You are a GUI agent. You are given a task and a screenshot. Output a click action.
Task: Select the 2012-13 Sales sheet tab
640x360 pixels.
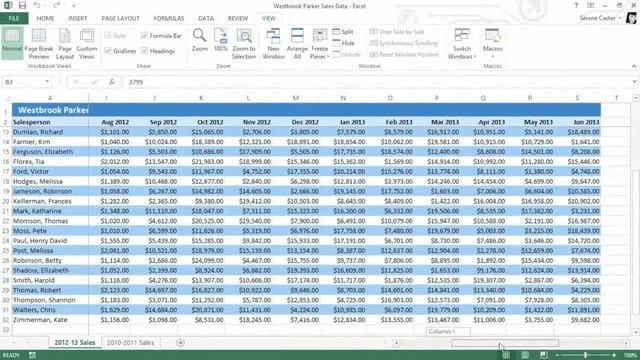coord(75,343)
